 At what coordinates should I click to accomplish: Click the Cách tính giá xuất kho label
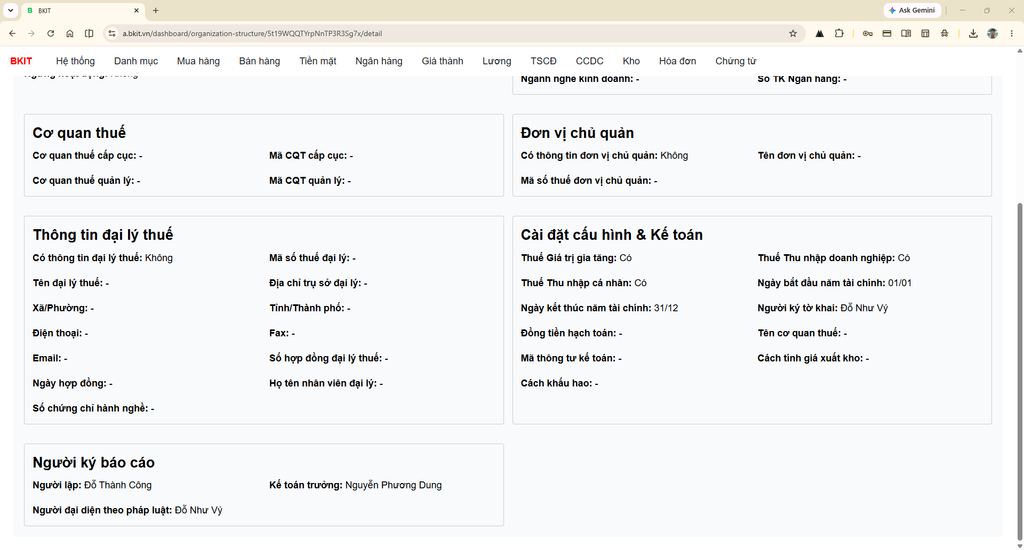pos(810,358)
